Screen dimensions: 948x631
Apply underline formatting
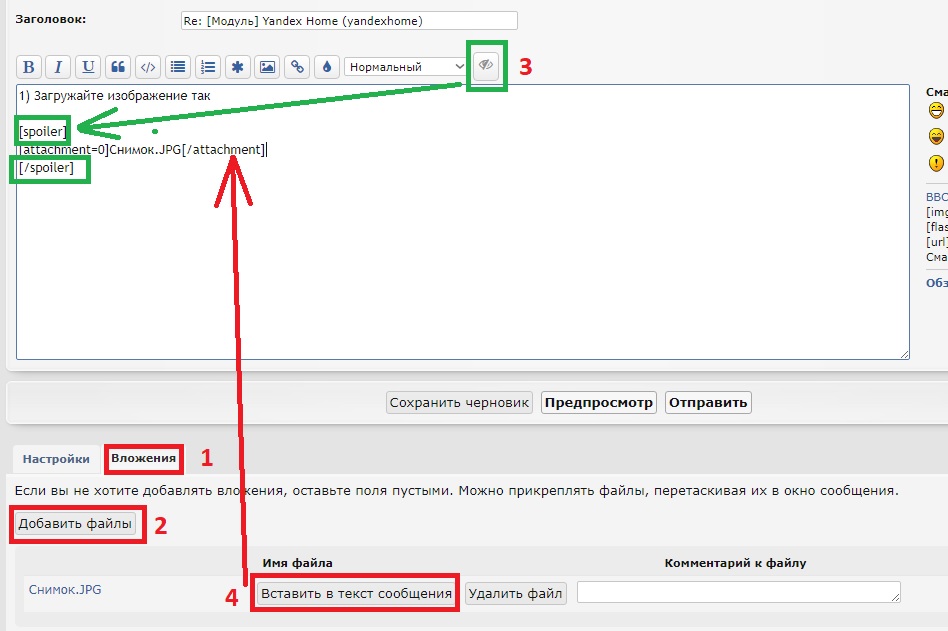tap(88, 67)
